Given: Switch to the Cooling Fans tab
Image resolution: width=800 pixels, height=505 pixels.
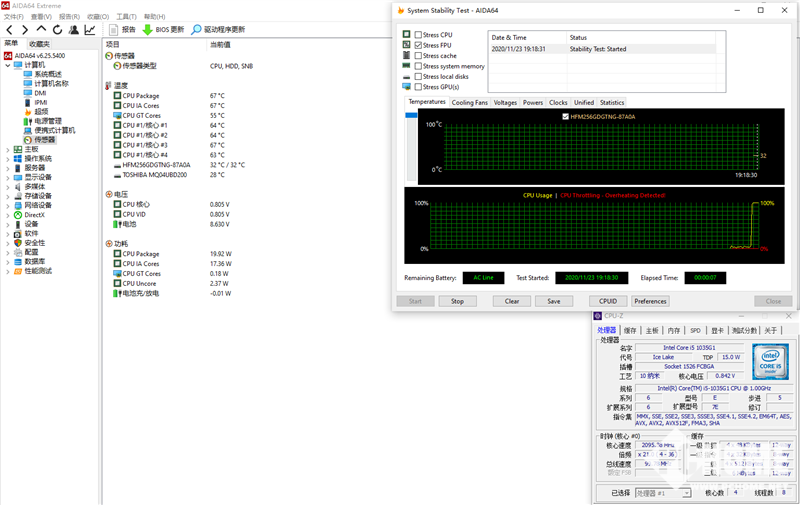Looking at the screenshot, I should click(x=470, y=103).
